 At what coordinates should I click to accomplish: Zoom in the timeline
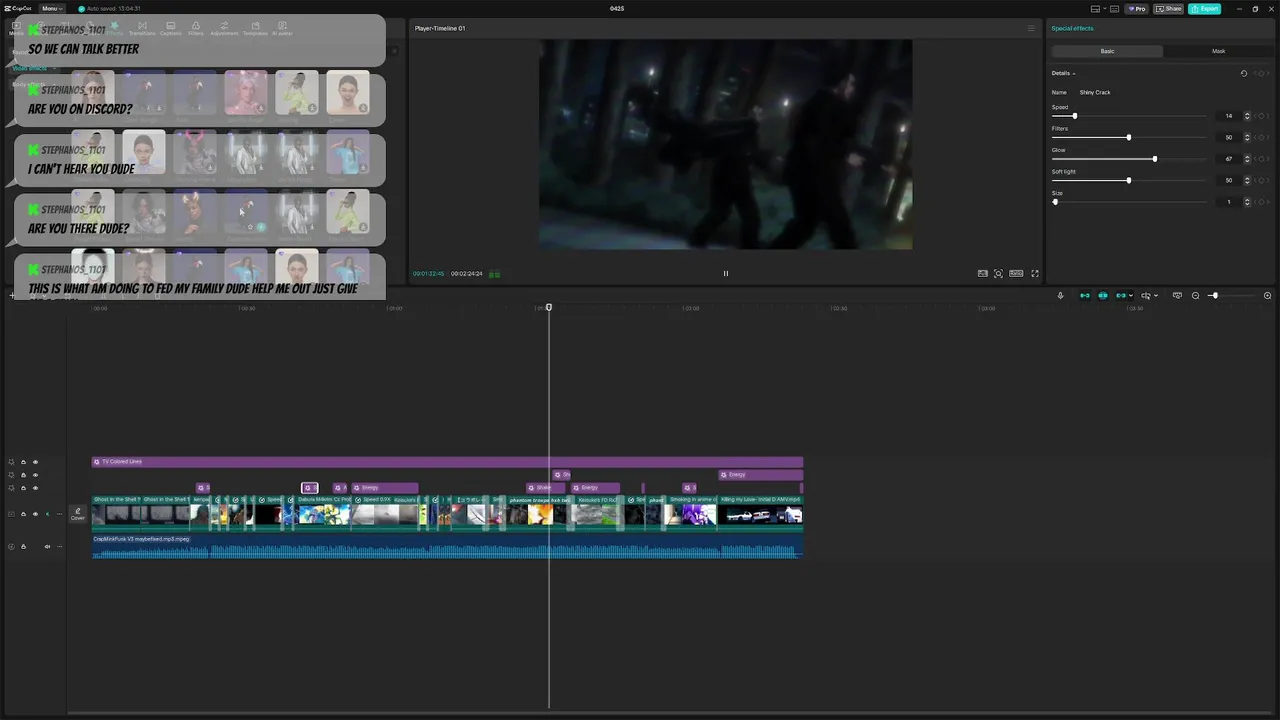tap(1267, 296)
